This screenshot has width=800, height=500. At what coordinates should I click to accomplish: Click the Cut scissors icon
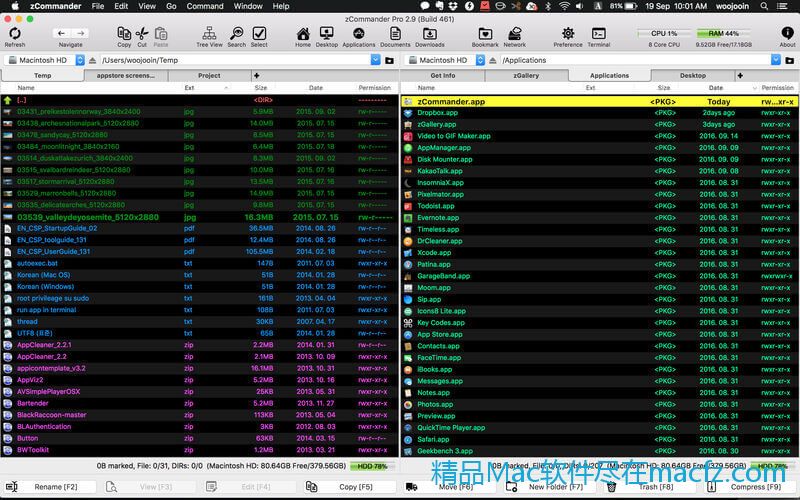142,34
